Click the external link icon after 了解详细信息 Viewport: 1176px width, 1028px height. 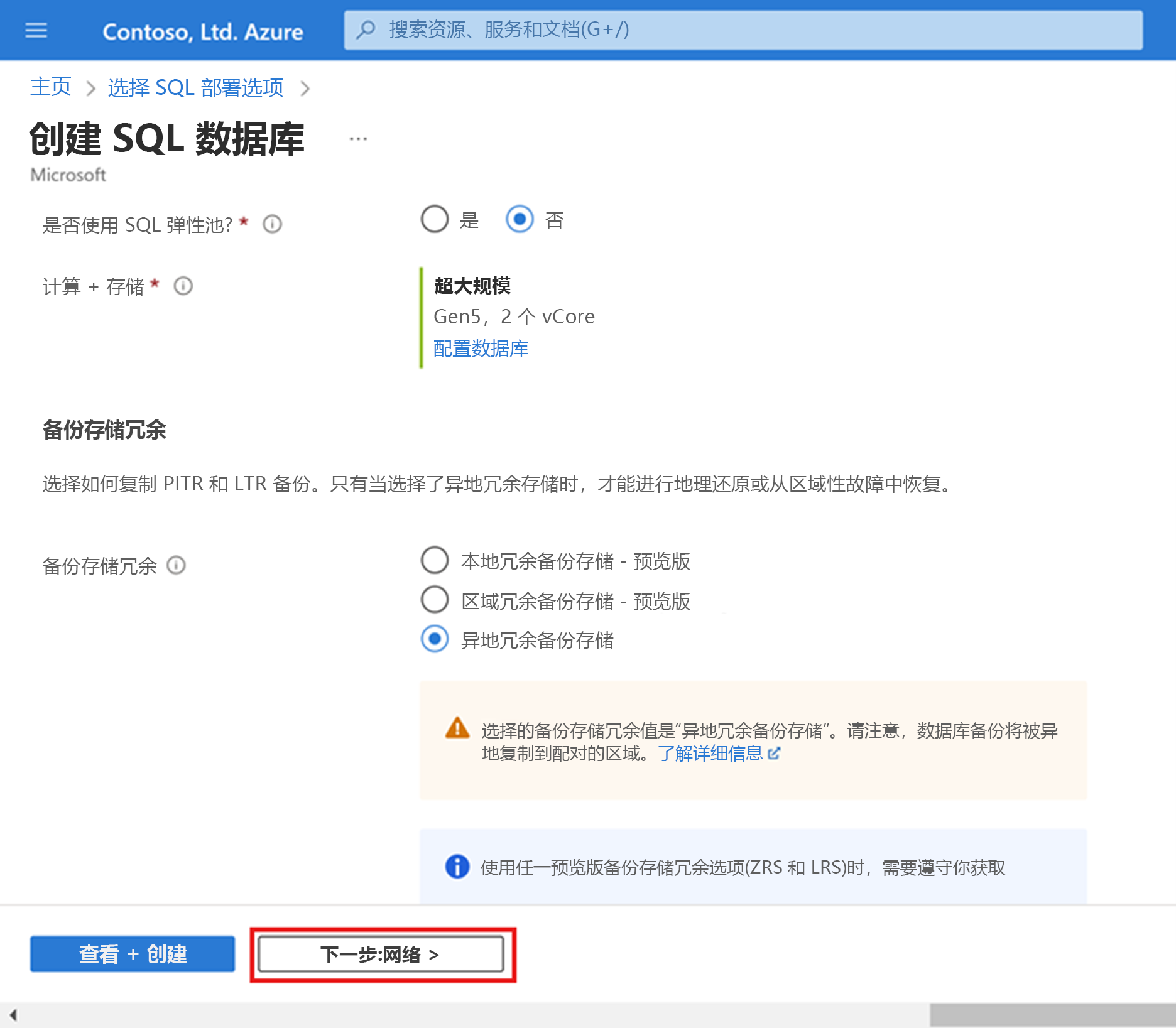(x=774, y=753)
